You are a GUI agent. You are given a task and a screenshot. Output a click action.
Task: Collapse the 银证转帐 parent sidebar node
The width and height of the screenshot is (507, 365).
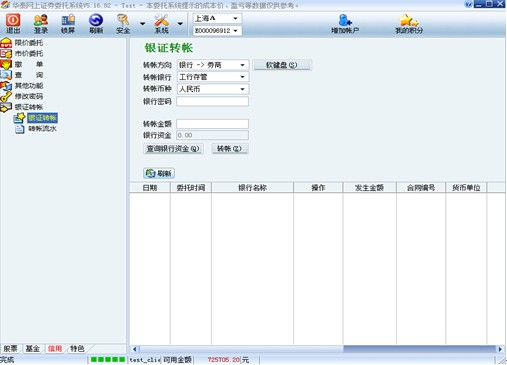coord(29,107)
